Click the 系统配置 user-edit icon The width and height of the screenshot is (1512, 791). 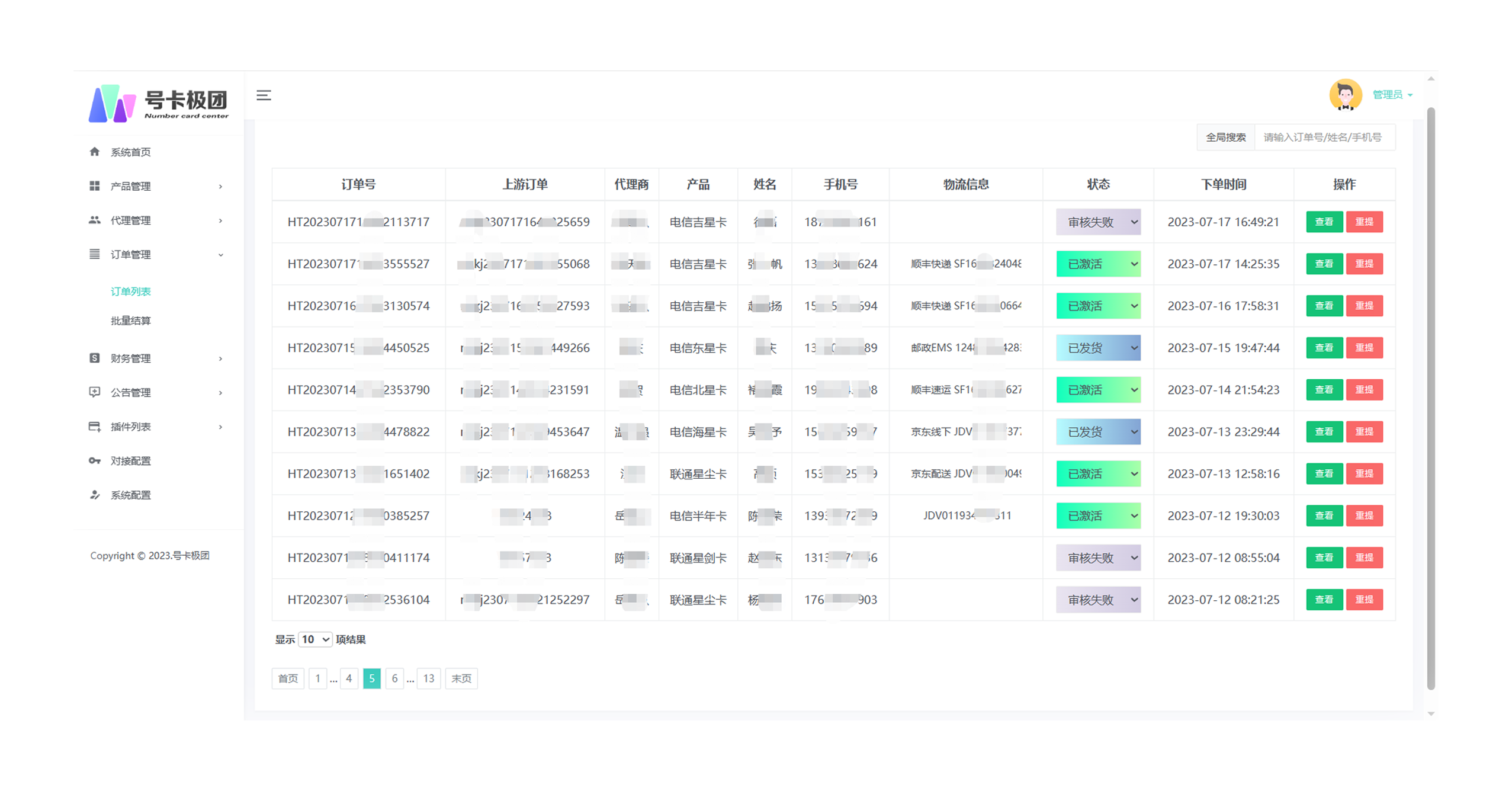click(95, 495)
